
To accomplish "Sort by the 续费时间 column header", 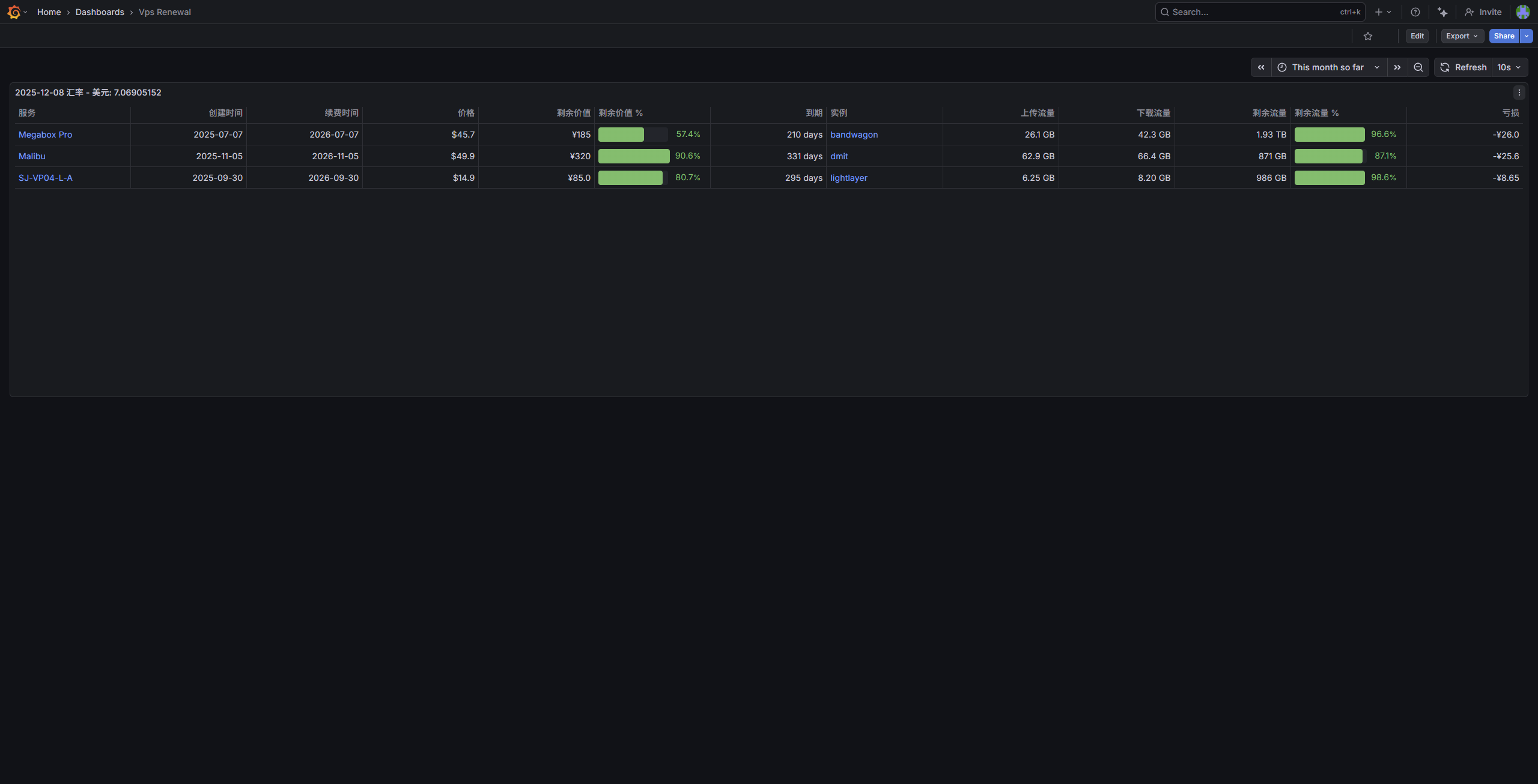I will (x=341, y=113).
